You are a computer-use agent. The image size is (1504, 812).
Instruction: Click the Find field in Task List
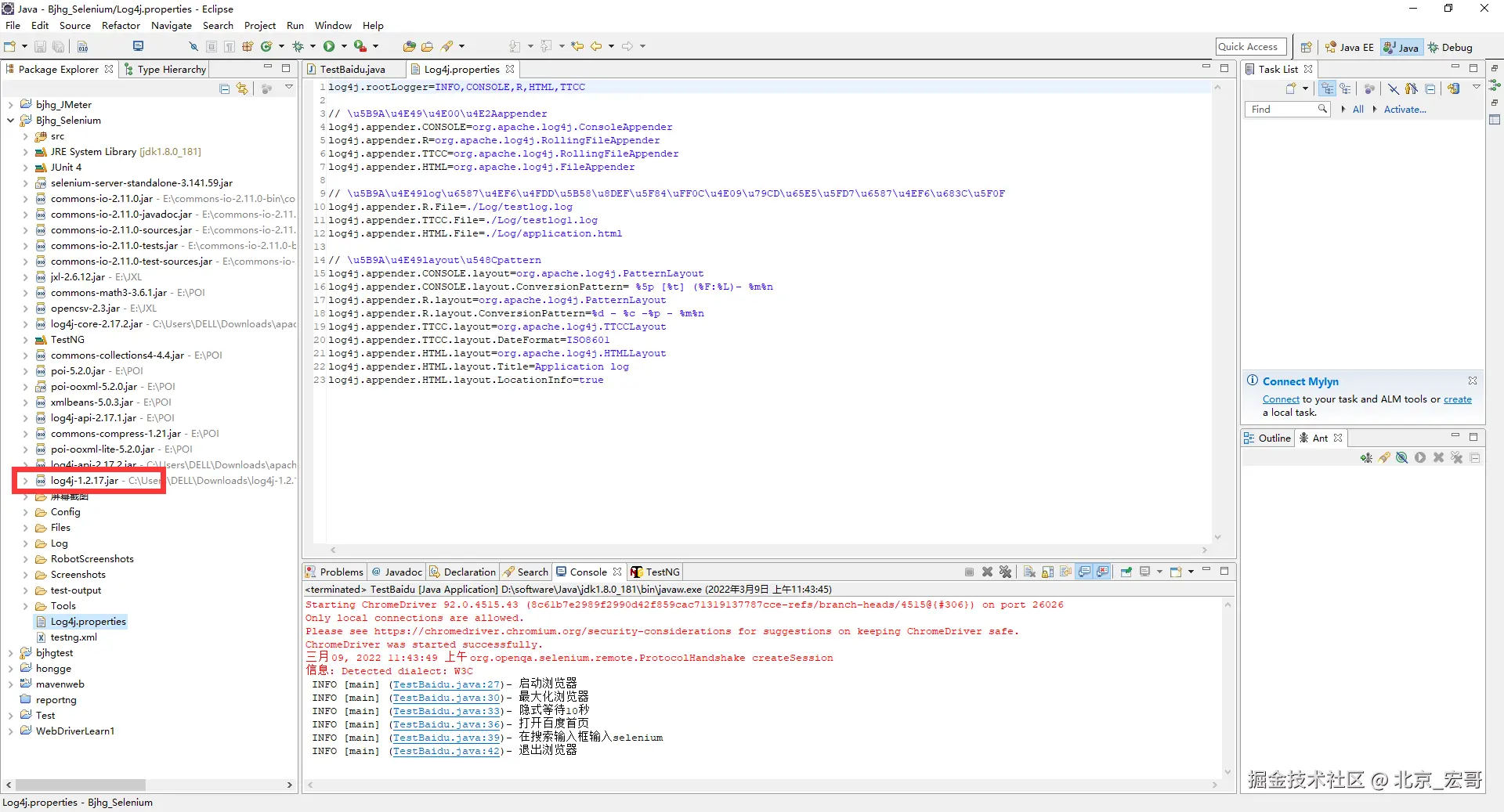coord(1287,110)
